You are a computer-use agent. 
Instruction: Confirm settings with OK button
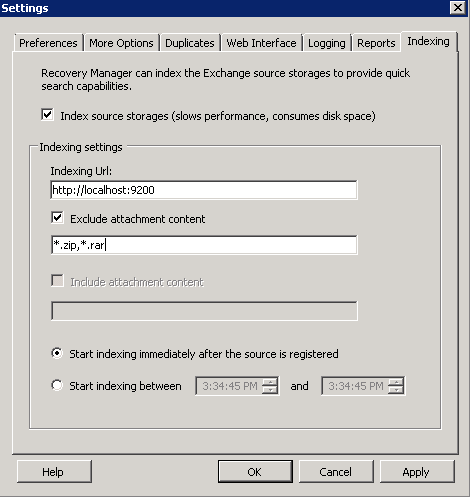[x=255, y=472]
